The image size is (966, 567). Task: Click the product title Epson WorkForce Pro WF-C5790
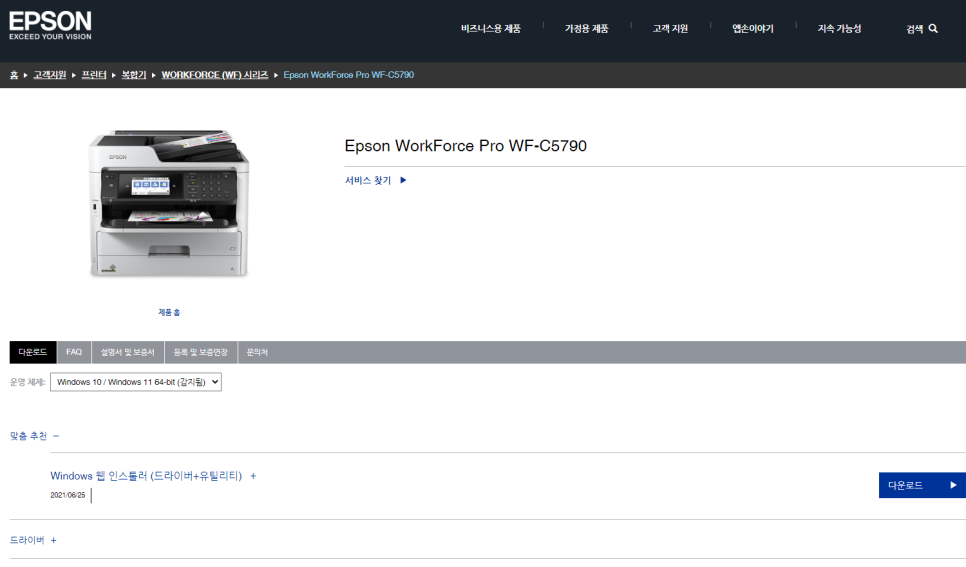(465, 146)
